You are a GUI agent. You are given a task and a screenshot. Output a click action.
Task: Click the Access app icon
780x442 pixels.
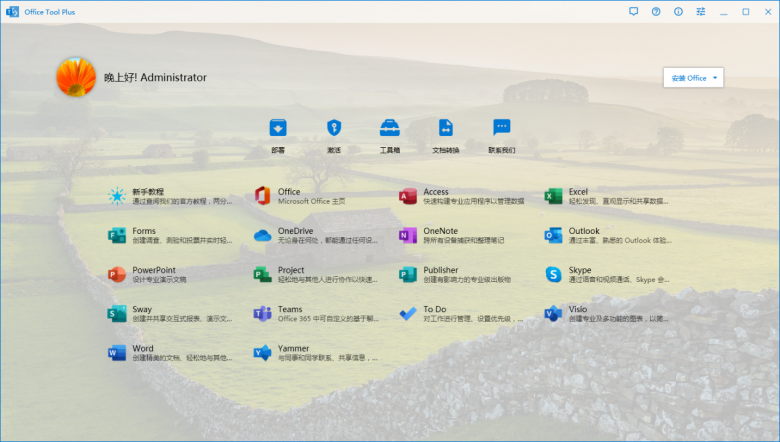pos(408,196)
